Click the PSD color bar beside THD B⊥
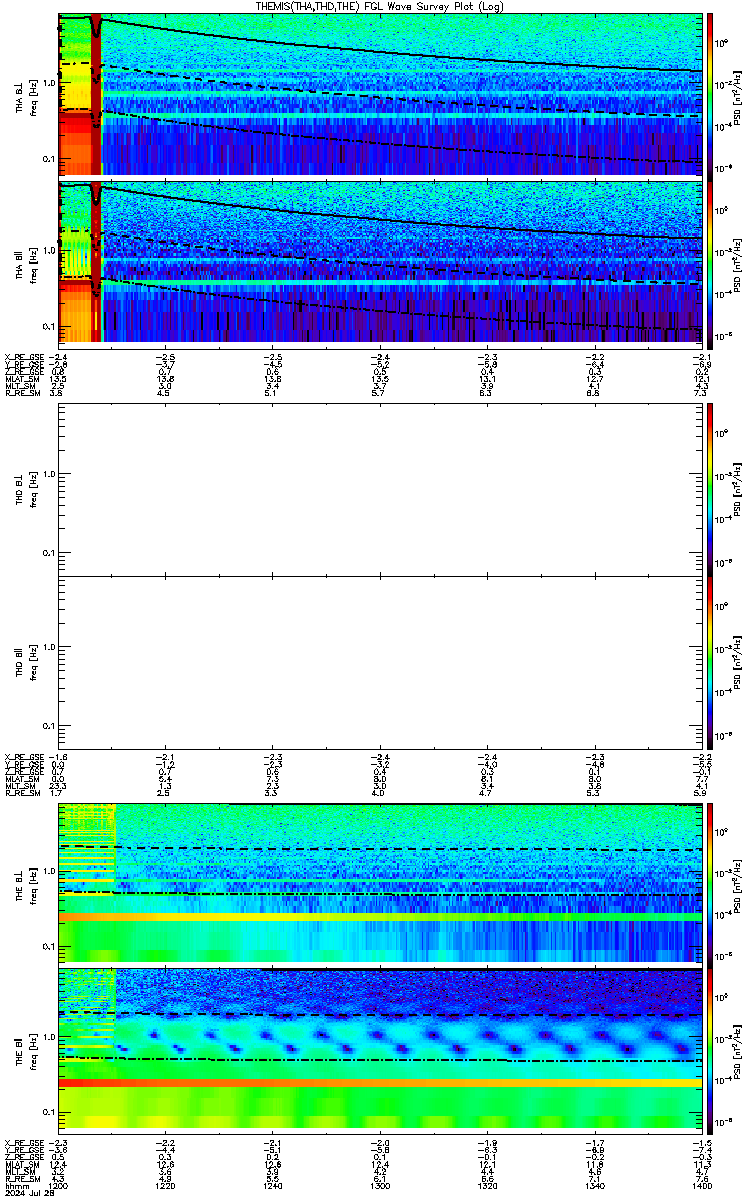 pyautogui.click(x=710, y=488)
